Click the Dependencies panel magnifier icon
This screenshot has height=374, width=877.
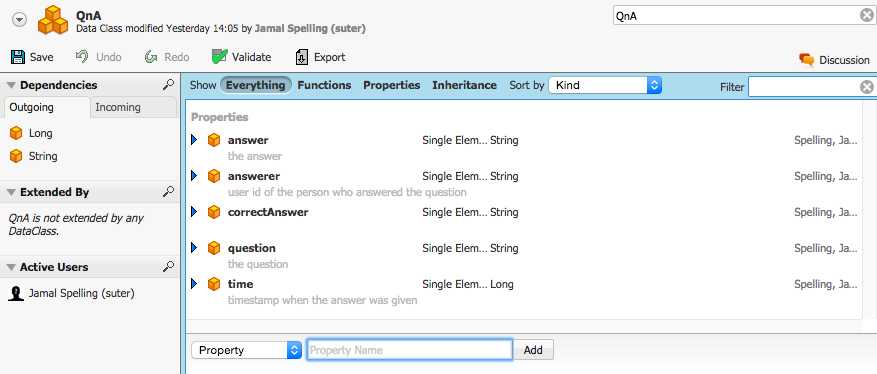click(x=168, y=85)
